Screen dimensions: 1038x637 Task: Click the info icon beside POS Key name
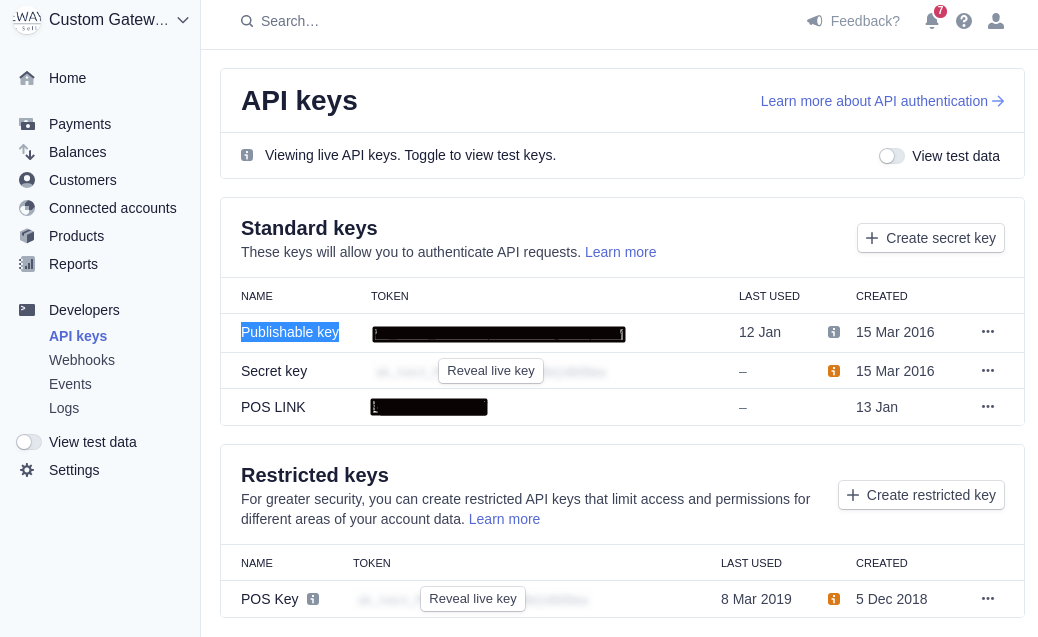click(313, 599)
